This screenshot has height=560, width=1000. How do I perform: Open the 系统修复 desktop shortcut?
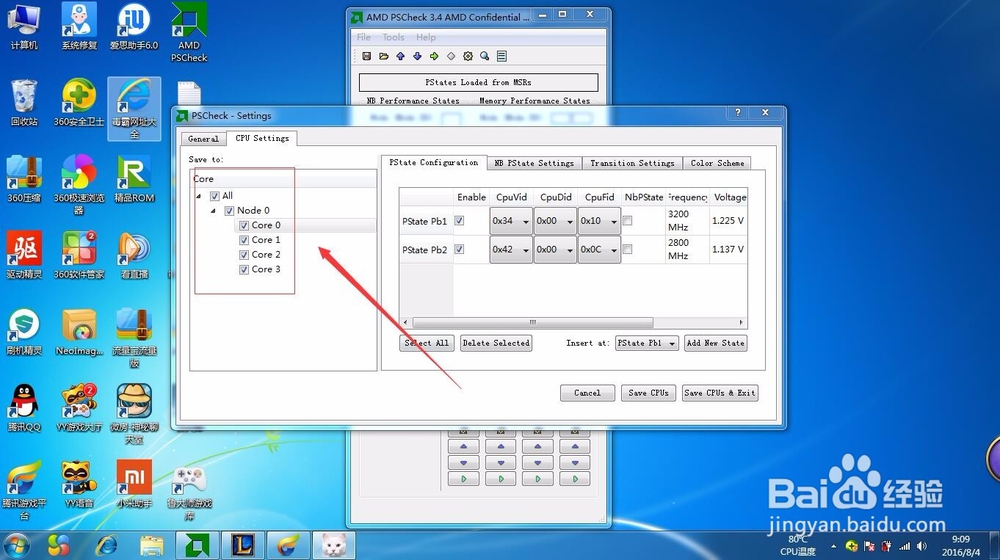79,27
